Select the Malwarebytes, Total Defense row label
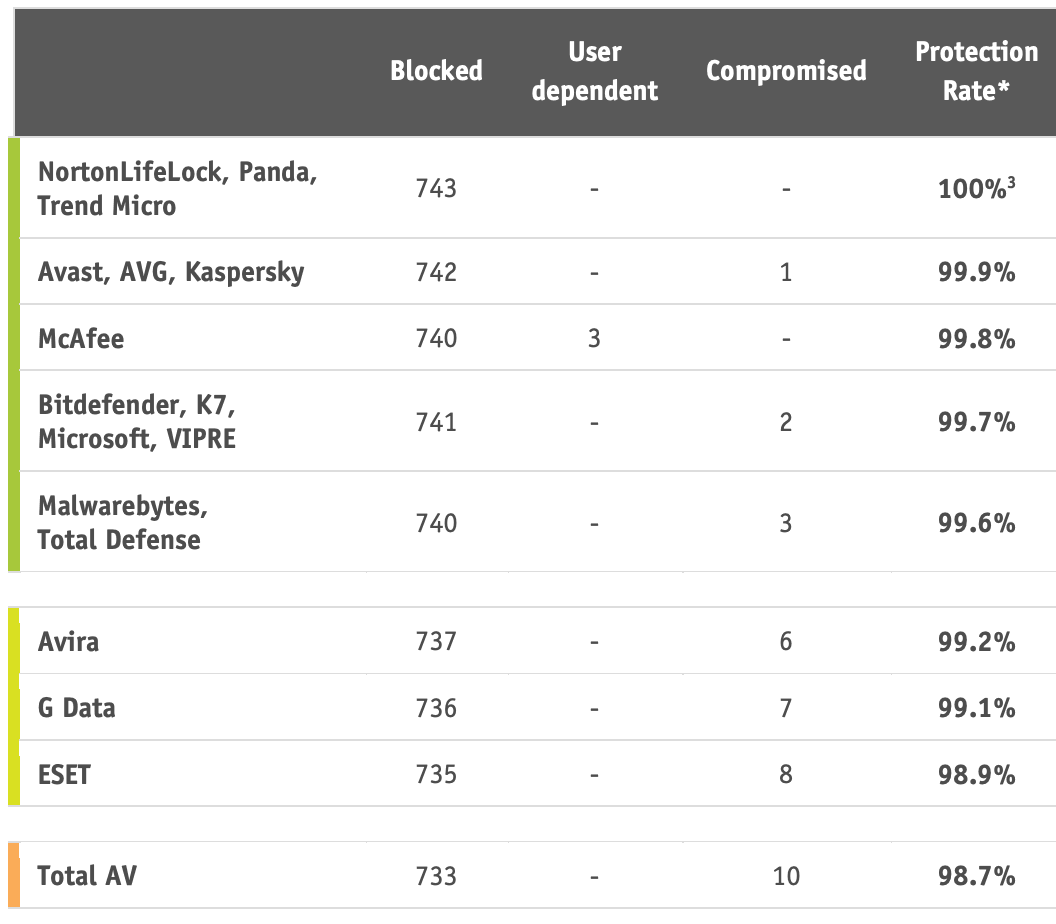Image resolution: width=1056 pixels, height=924 pixels. (122, 523)
